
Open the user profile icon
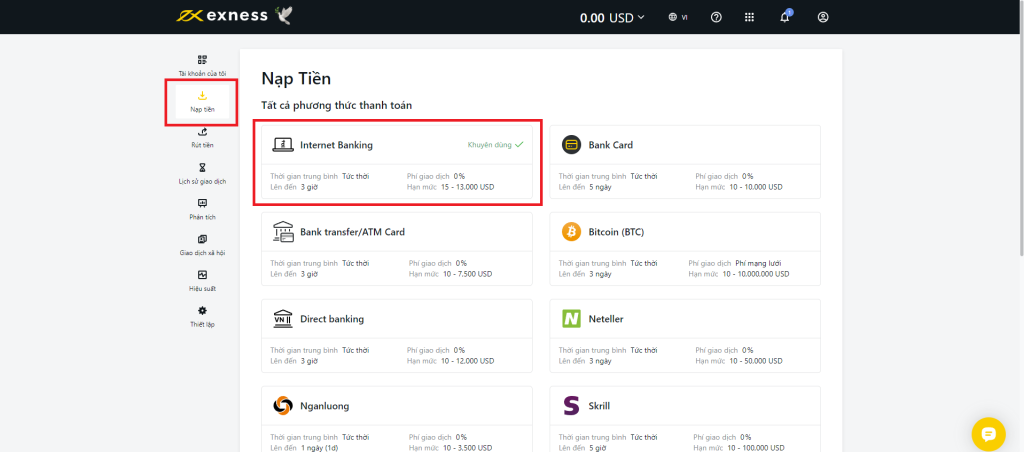coord(823,17)
